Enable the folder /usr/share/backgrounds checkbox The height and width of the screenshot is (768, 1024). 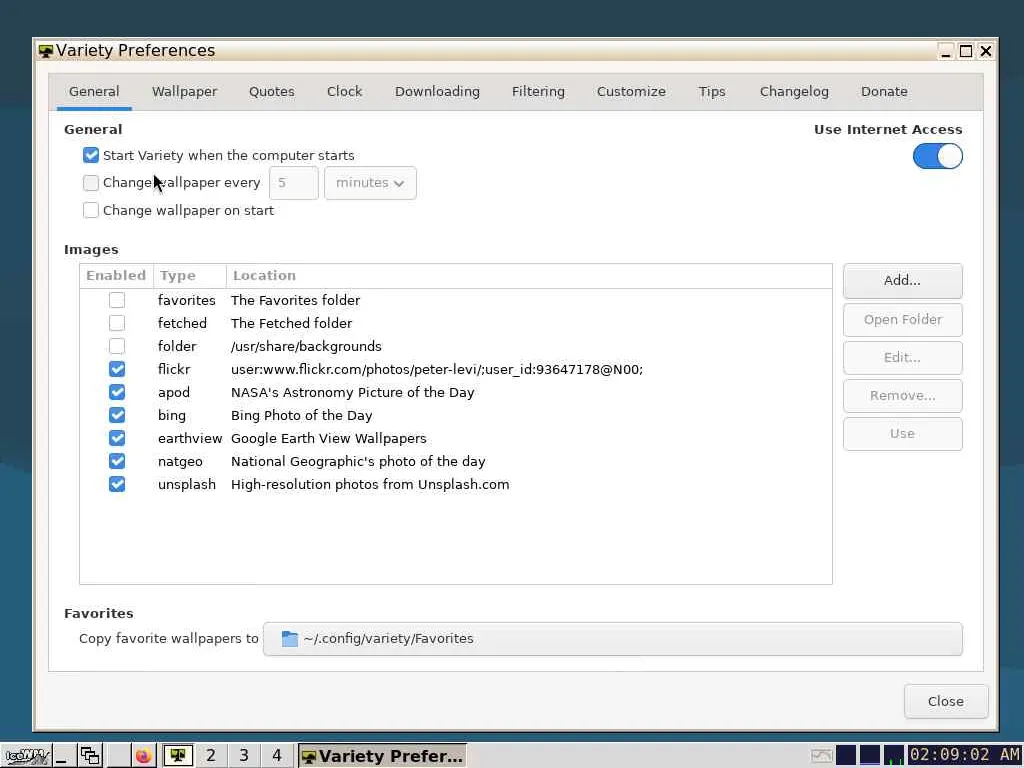pyautogui.click(x=117, y=346)
